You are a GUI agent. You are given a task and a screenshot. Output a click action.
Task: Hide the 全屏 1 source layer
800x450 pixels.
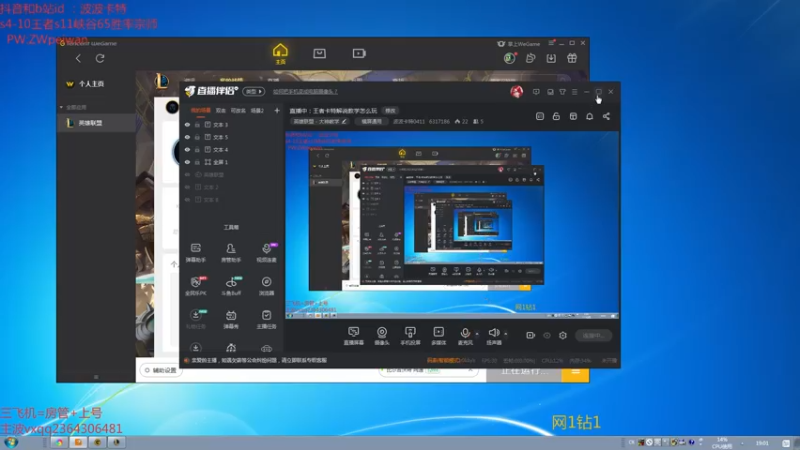click(x=187, y=162)
